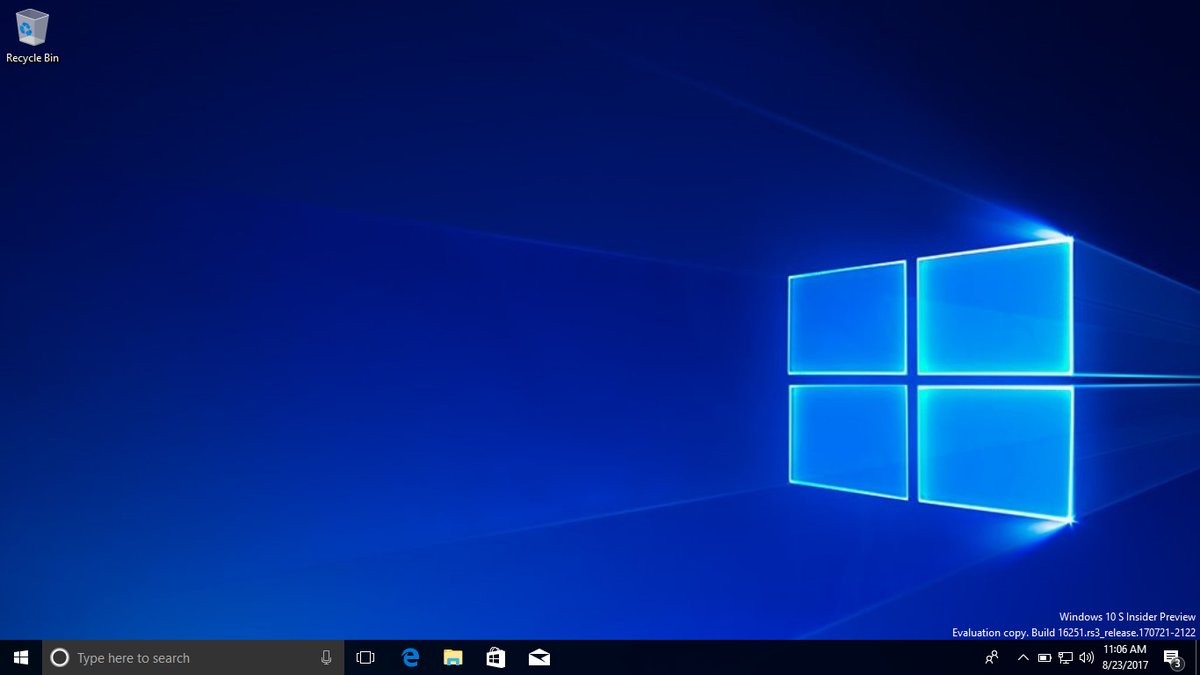Open the volume speaker control
The width and height of the screenshot is (1200, 675).
coord(1086,657)
